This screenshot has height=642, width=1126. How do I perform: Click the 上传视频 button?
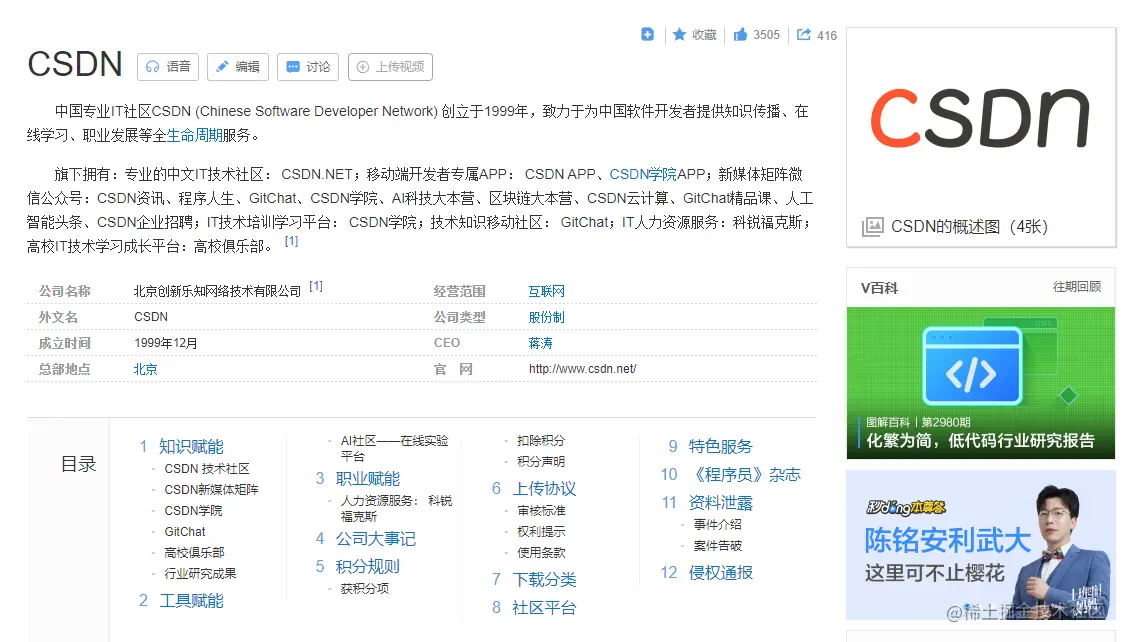point(390,67)
